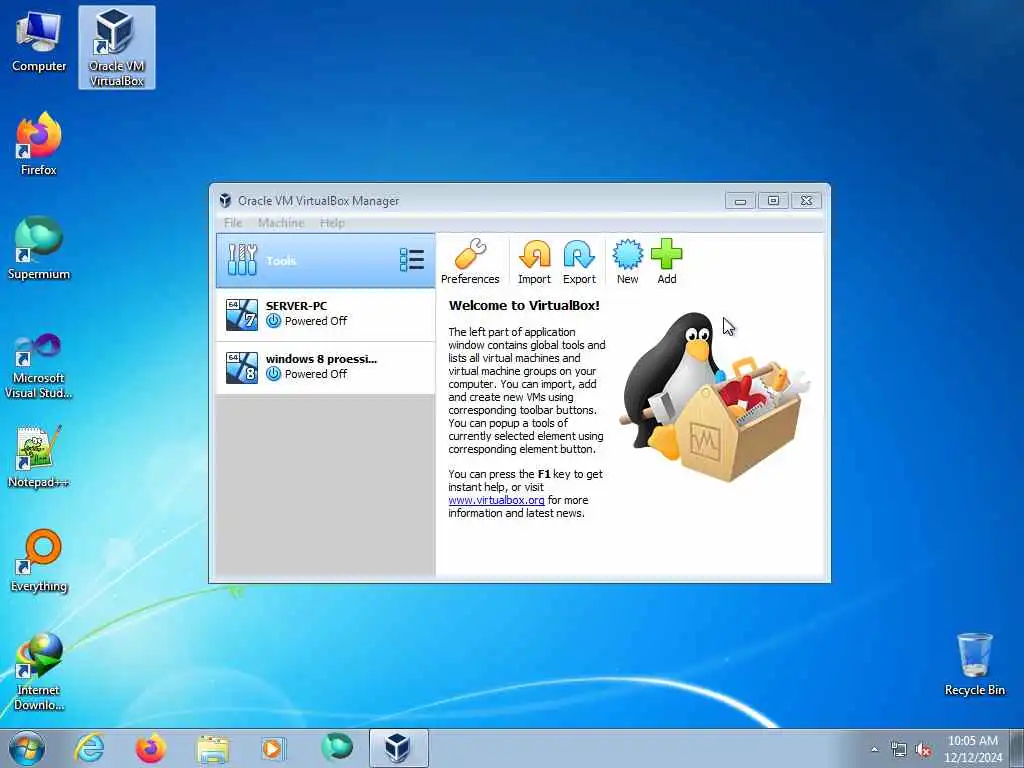Select the Everything search desktop shortcut
Screen dimensions: 1024x768
39,560
